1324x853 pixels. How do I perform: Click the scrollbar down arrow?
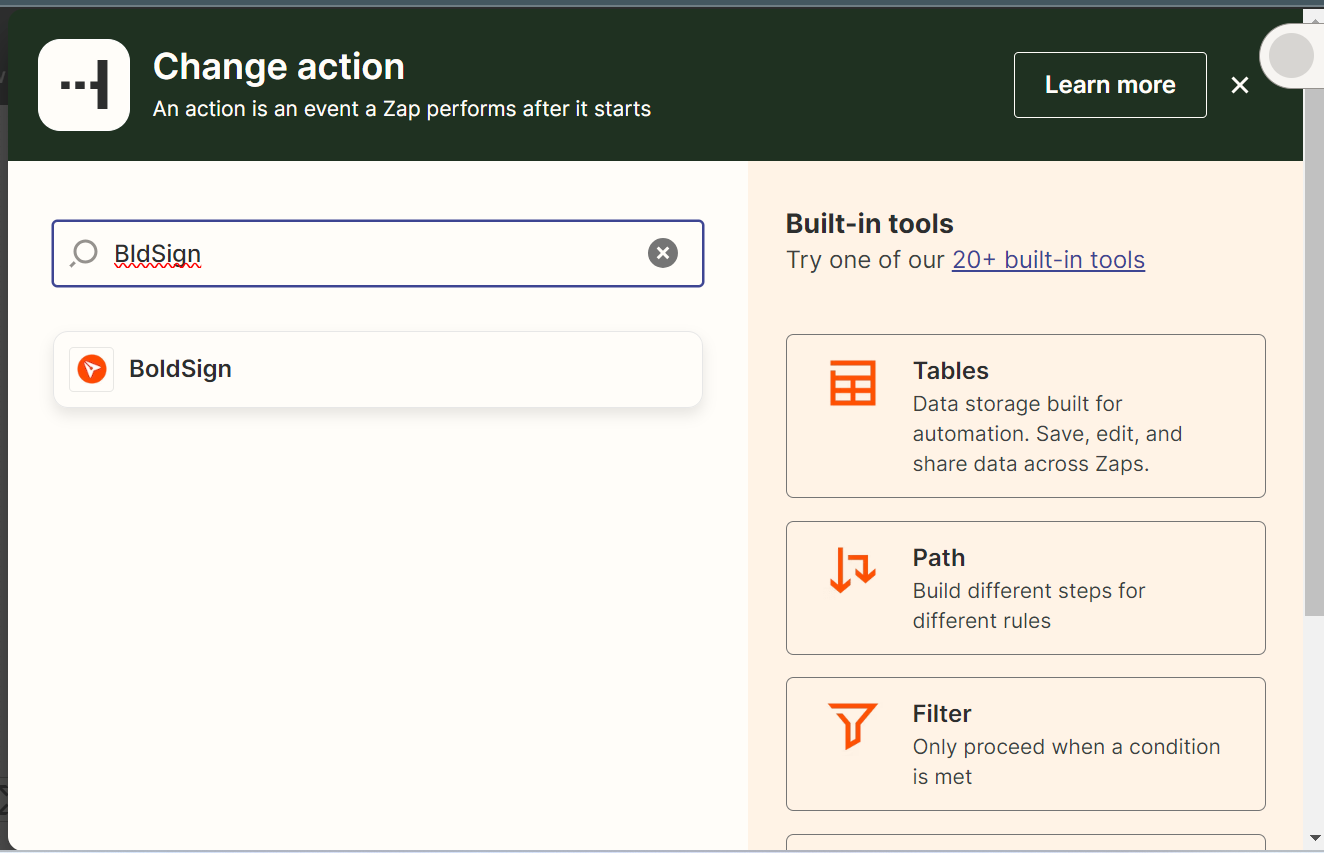coord(1315,838)
